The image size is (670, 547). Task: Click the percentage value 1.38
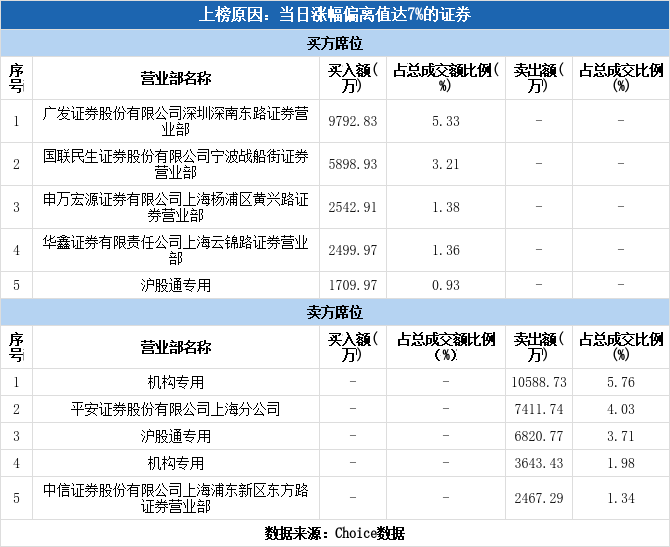tap(446, 207)
